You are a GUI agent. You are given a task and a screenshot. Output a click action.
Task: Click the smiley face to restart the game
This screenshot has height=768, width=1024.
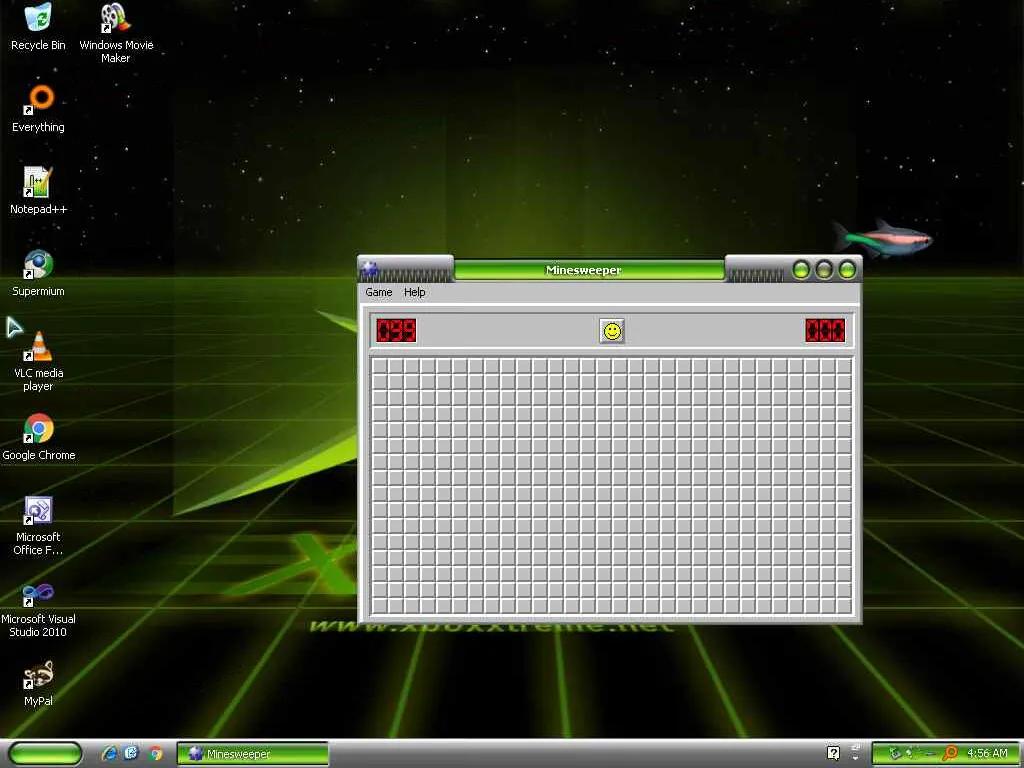pos(612,331)
